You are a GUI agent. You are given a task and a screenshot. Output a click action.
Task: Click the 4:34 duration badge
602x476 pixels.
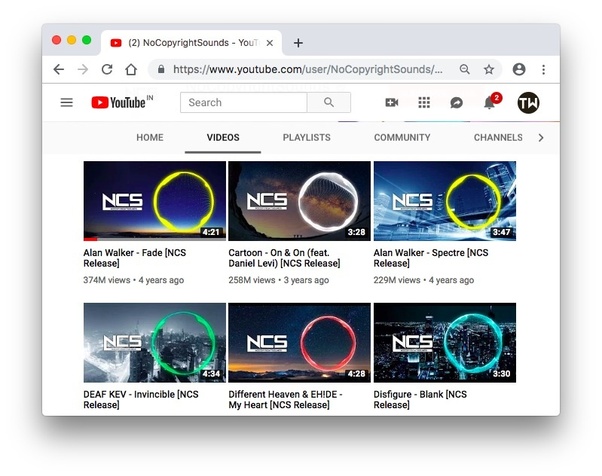click(211, 374)
